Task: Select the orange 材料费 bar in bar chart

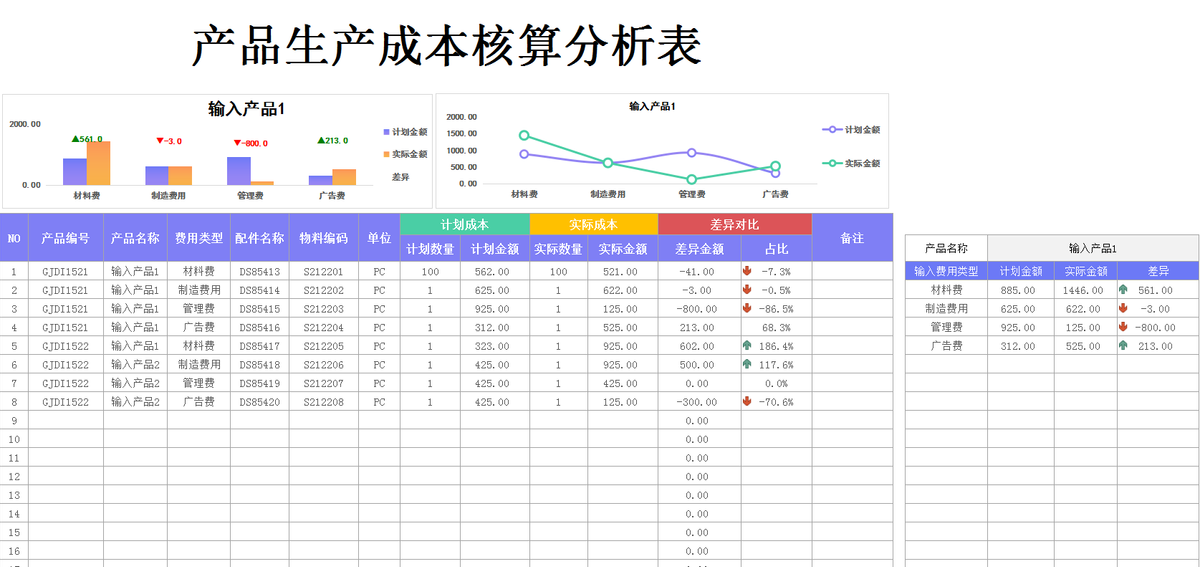Action: 99,163
